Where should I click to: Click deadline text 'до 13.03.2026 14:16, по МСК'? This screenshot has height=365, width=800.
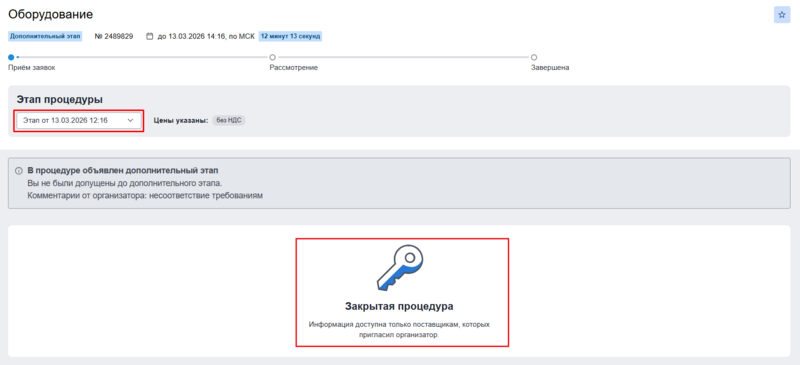(x=206, y=36)
